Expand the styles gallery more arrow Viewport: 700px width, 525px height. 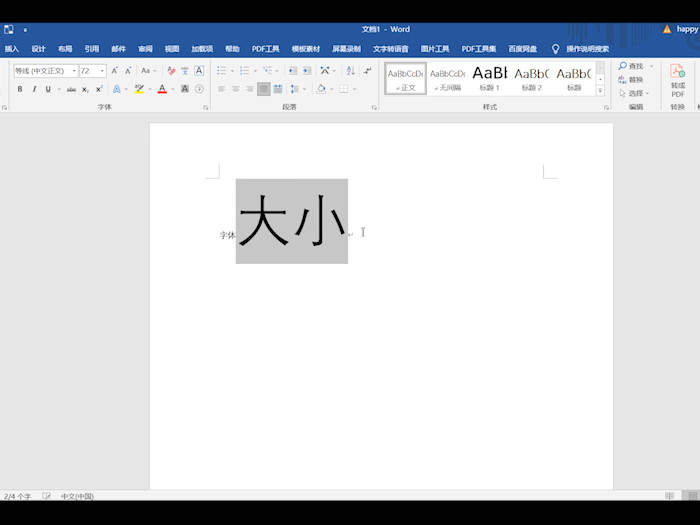point(600,90)
